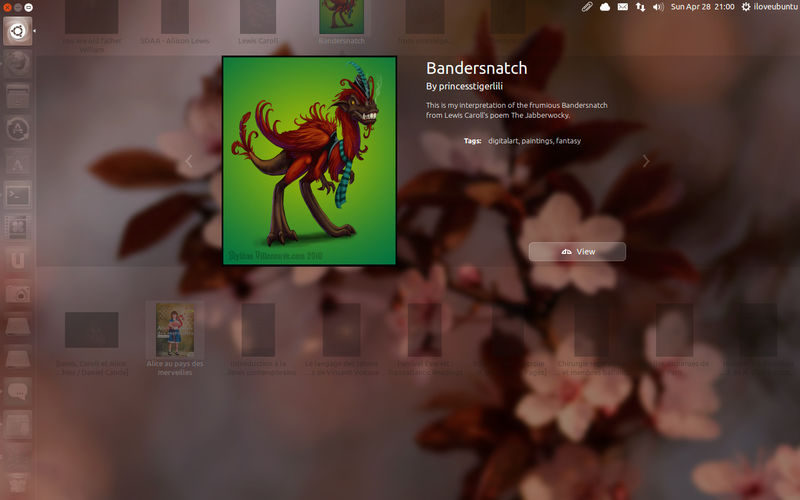Close the Dash with the orange close button

(x=7, y=7)
